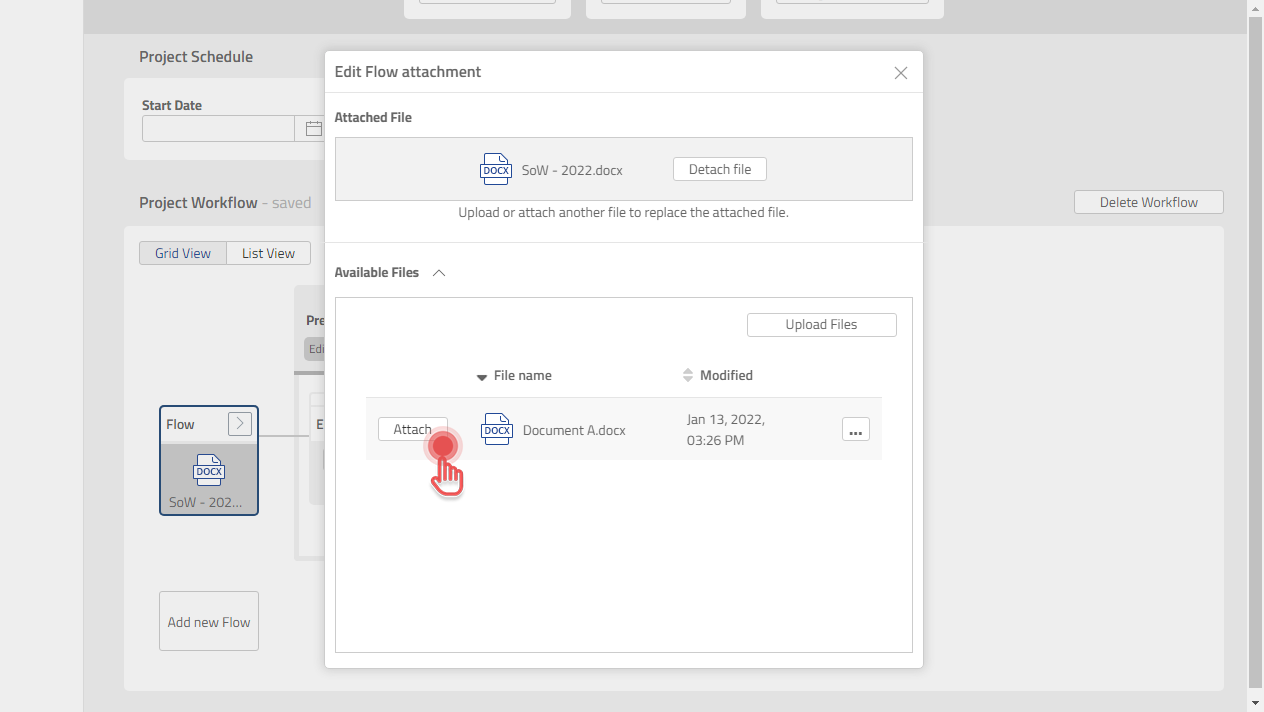Click the Modified column sort arrows
The image size is (1264, 712).
point(687,375)
